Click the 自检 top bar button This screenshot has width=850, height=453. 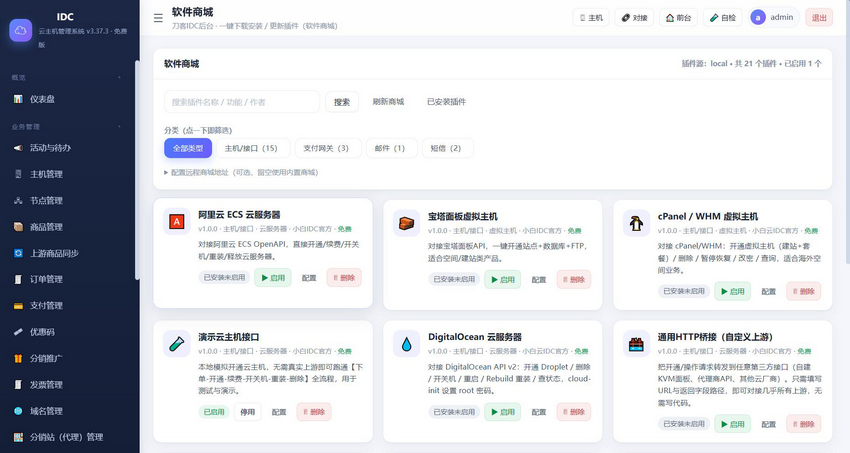[723, 17]
